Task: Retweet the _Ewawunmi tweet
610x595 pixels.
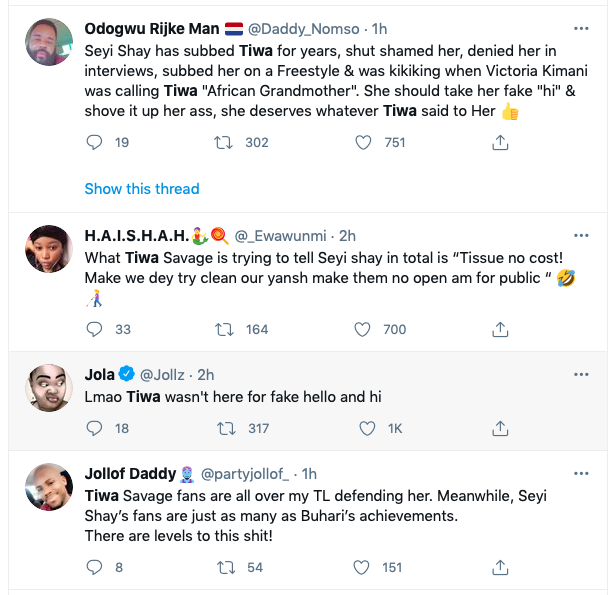Action: [x=226, y=329]
